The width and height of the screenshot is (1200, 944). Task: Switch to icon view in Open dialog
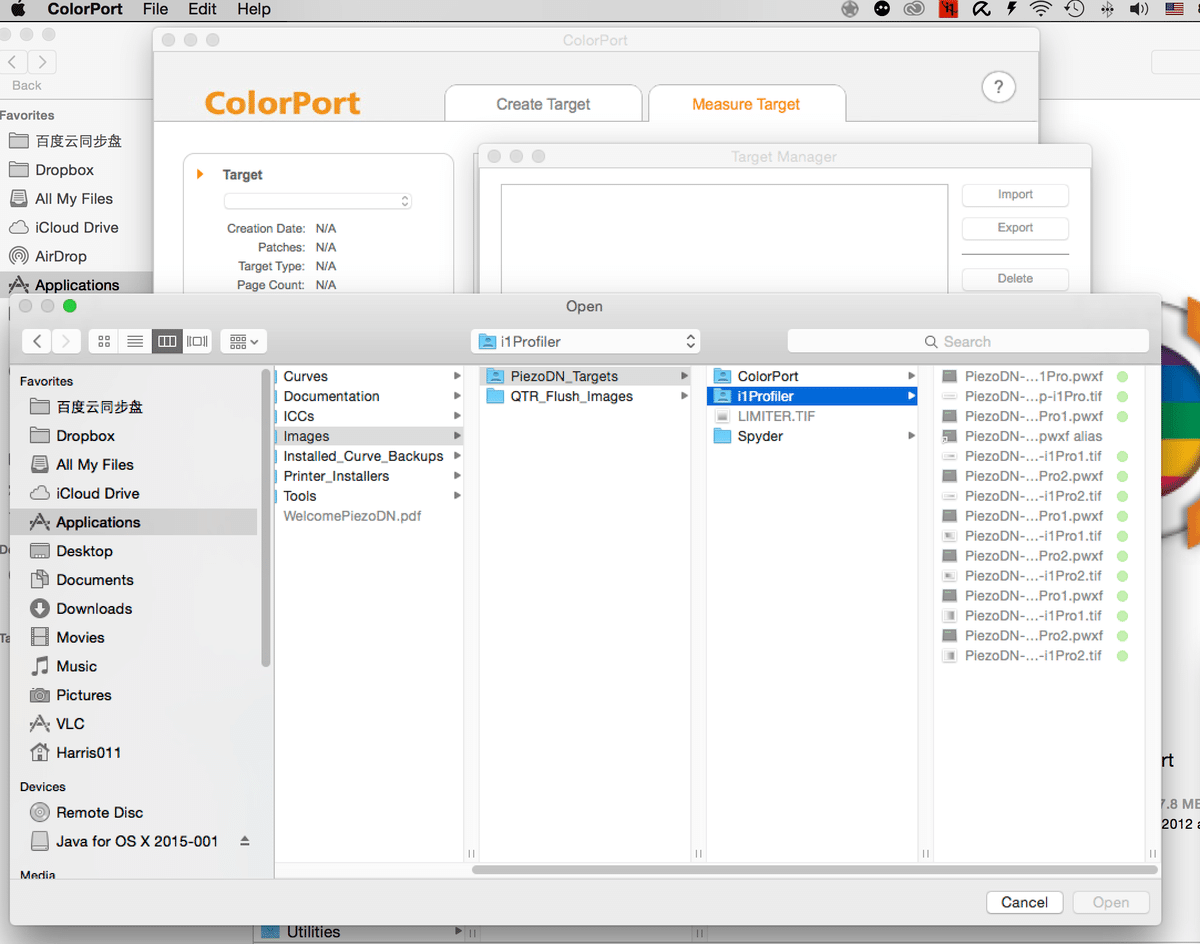coord(103,342)
